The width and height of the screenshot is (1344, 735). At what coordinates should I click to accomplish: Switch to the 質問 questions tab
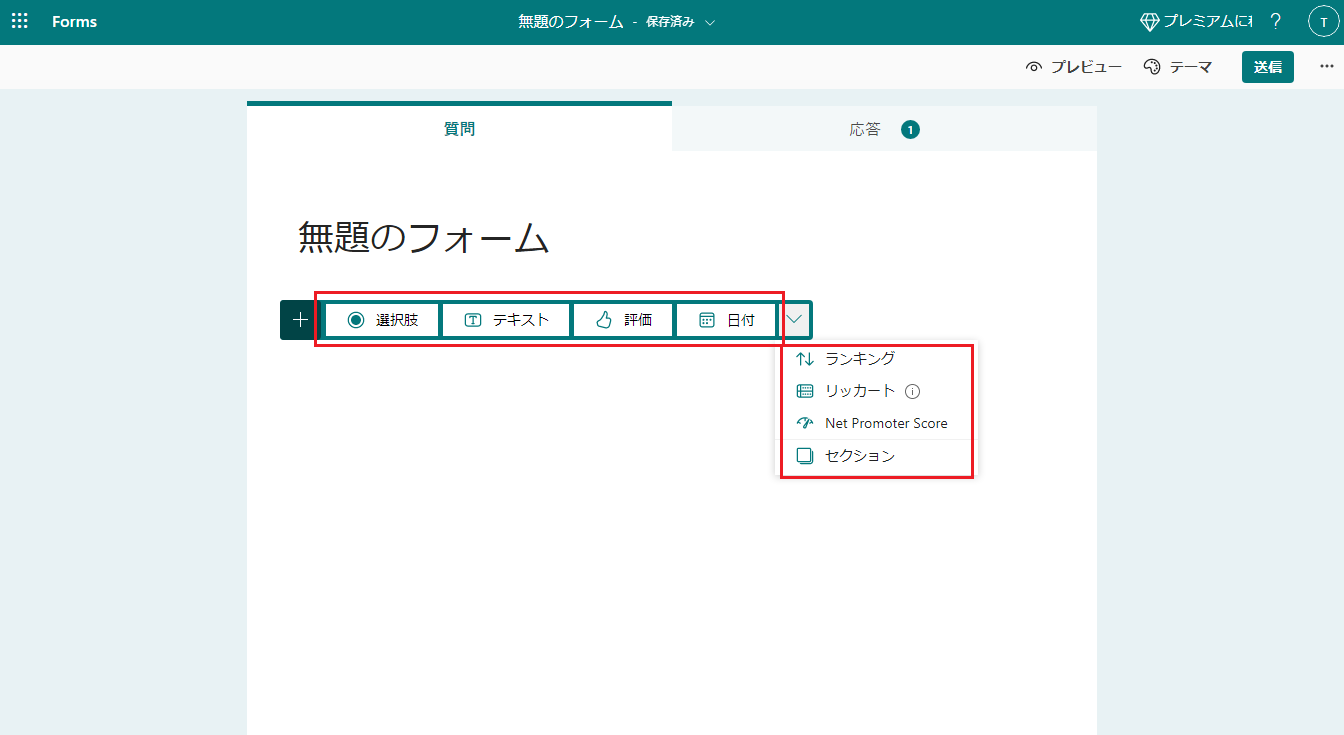coord(459,129)
